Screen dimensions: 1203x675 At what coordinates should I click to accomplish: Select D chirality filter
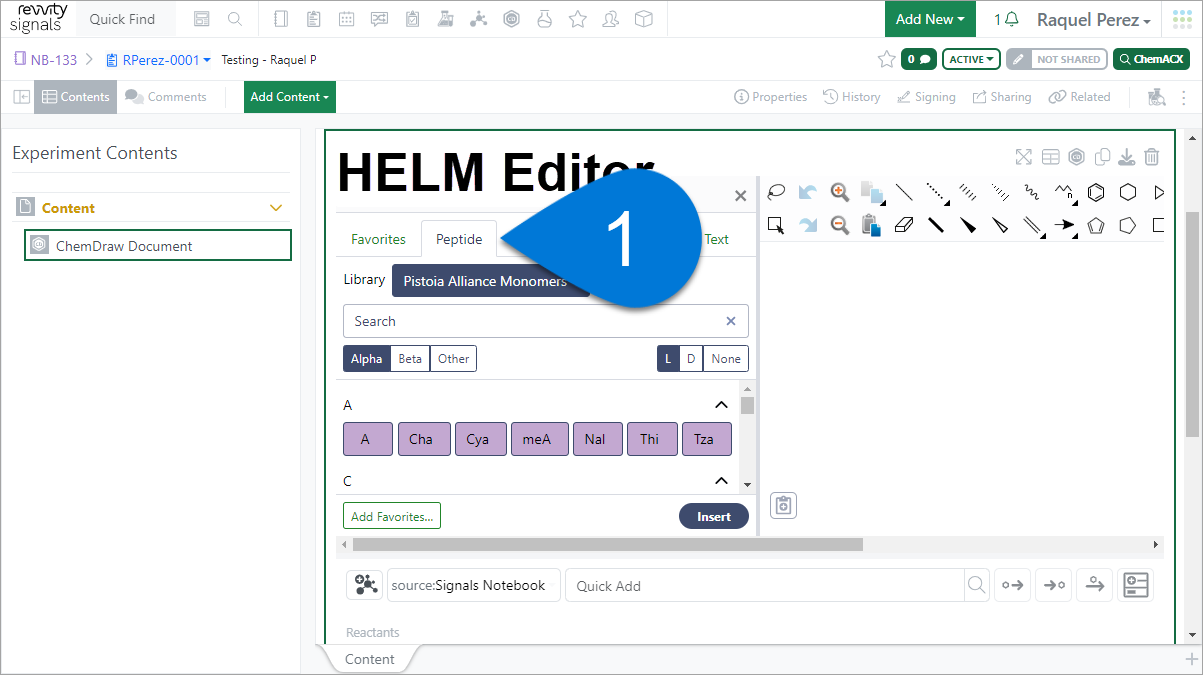[691, 359]
